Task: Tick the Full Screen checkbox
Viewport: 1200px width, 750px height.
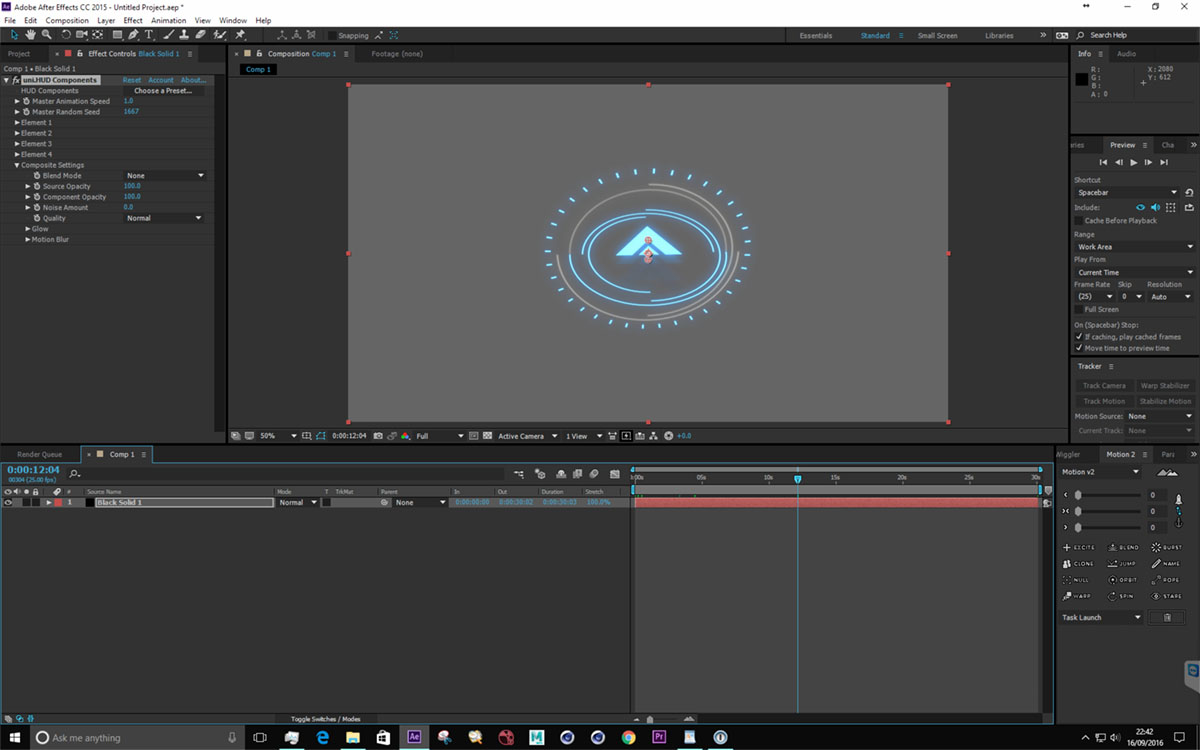Action: click(1078, 310)
